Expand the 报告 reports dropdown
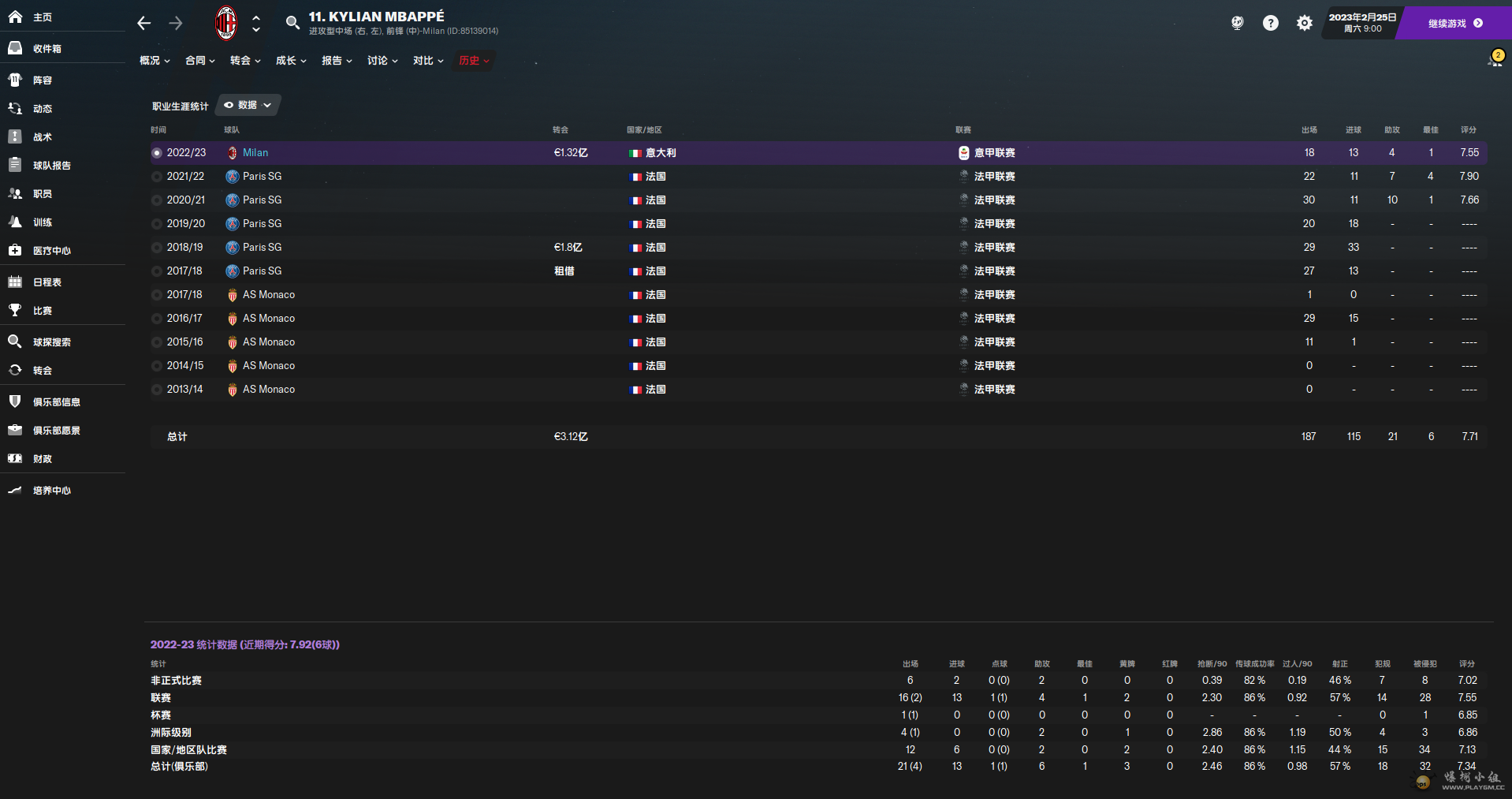The image size is (1512, 799). (x=337, y=61)
